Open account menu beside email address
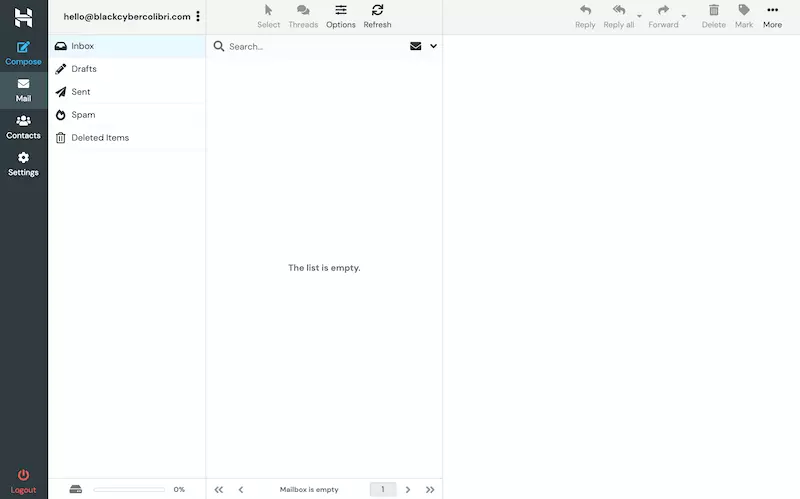 [198, 16]
